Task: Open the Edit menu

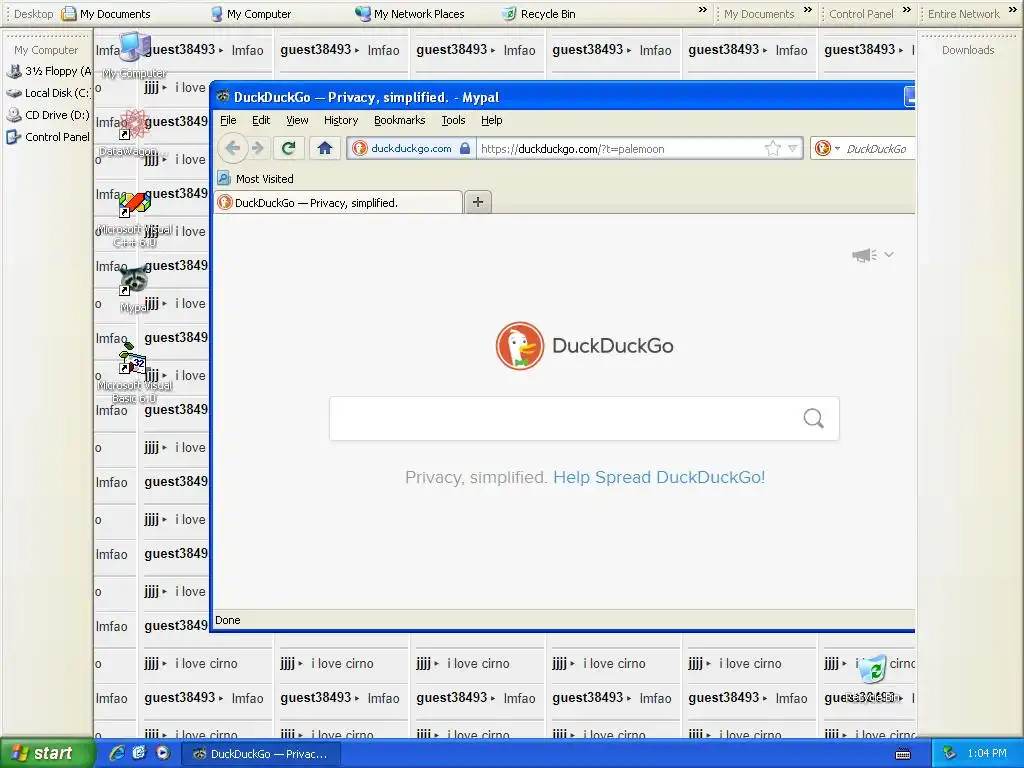Action: coord(261,120)
